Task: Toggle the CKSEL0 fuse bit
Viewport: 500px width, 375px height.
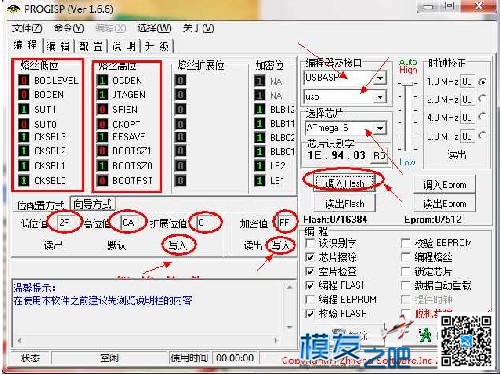Action: click(x=24, y=180)
